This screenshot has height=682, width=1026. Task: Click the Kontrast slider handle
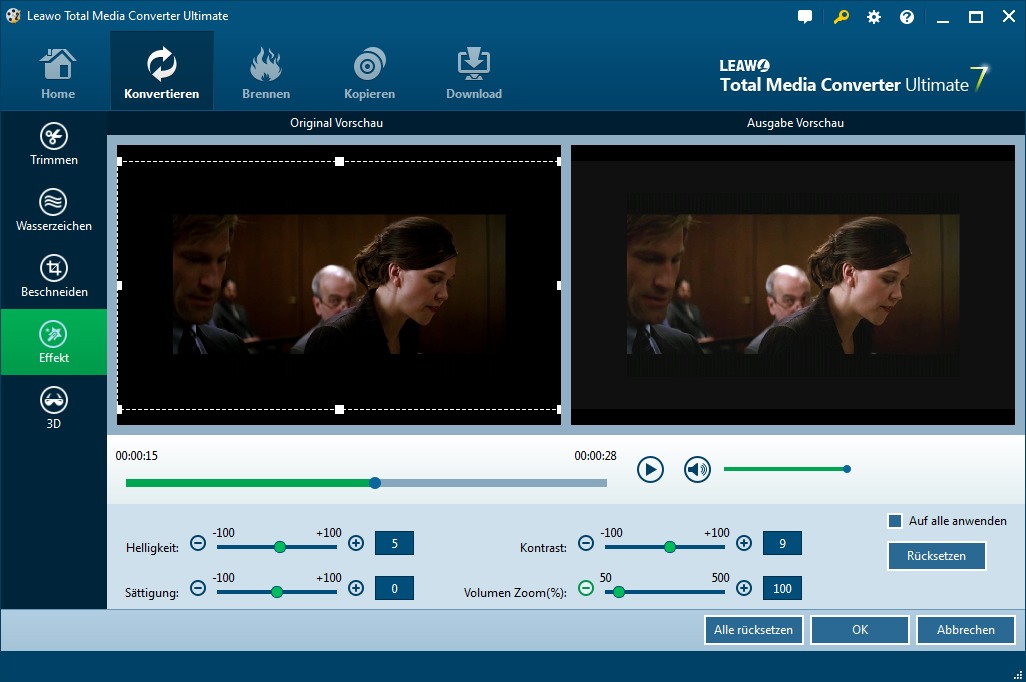pos(670,547)
